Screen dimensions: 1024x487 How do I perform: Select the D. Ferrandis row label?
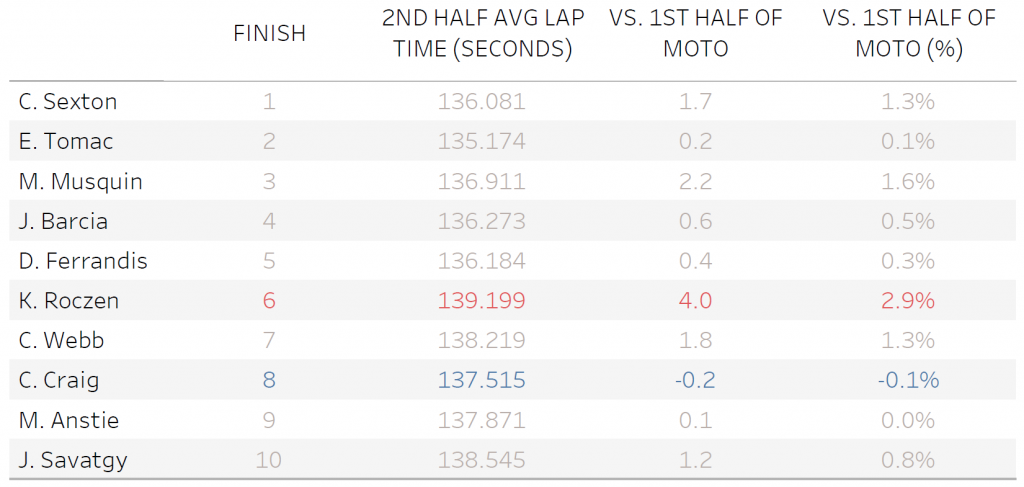coord(83,261)
